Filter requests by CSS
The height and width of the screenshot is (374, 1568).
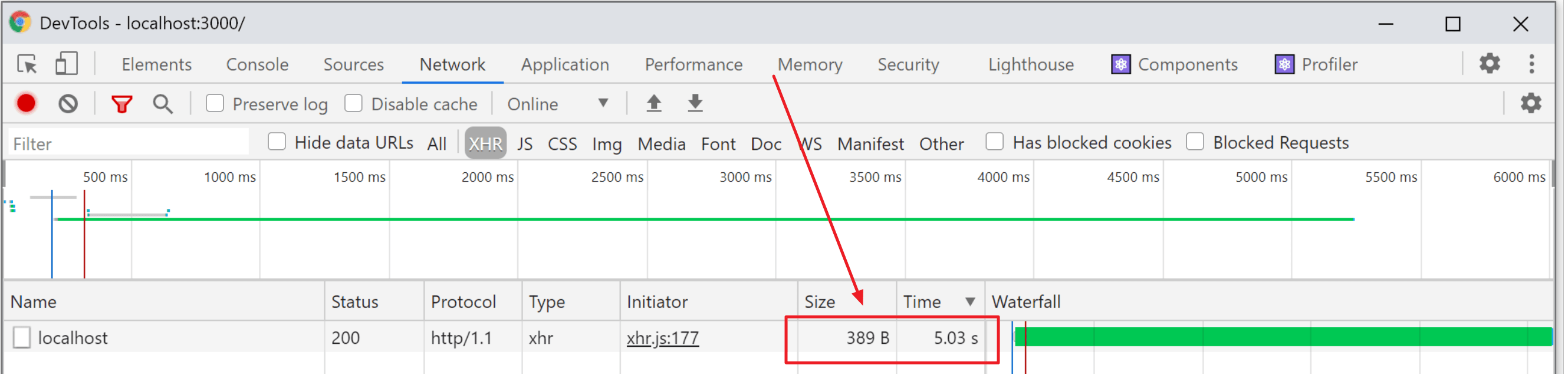(x=562, y=144)
